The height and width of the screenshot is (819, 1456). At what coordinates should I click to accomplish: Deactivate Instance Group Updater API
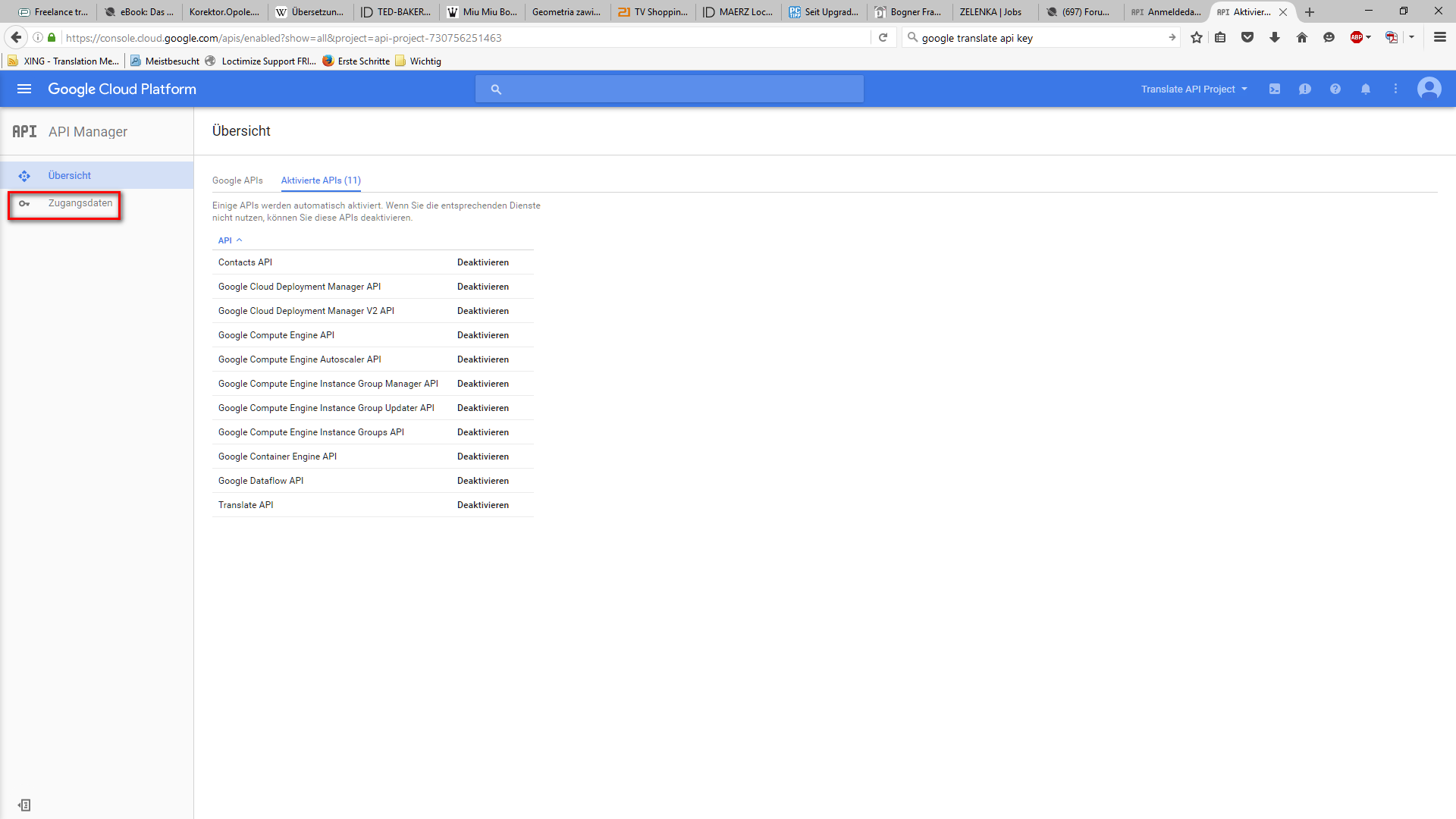point(483,408)
